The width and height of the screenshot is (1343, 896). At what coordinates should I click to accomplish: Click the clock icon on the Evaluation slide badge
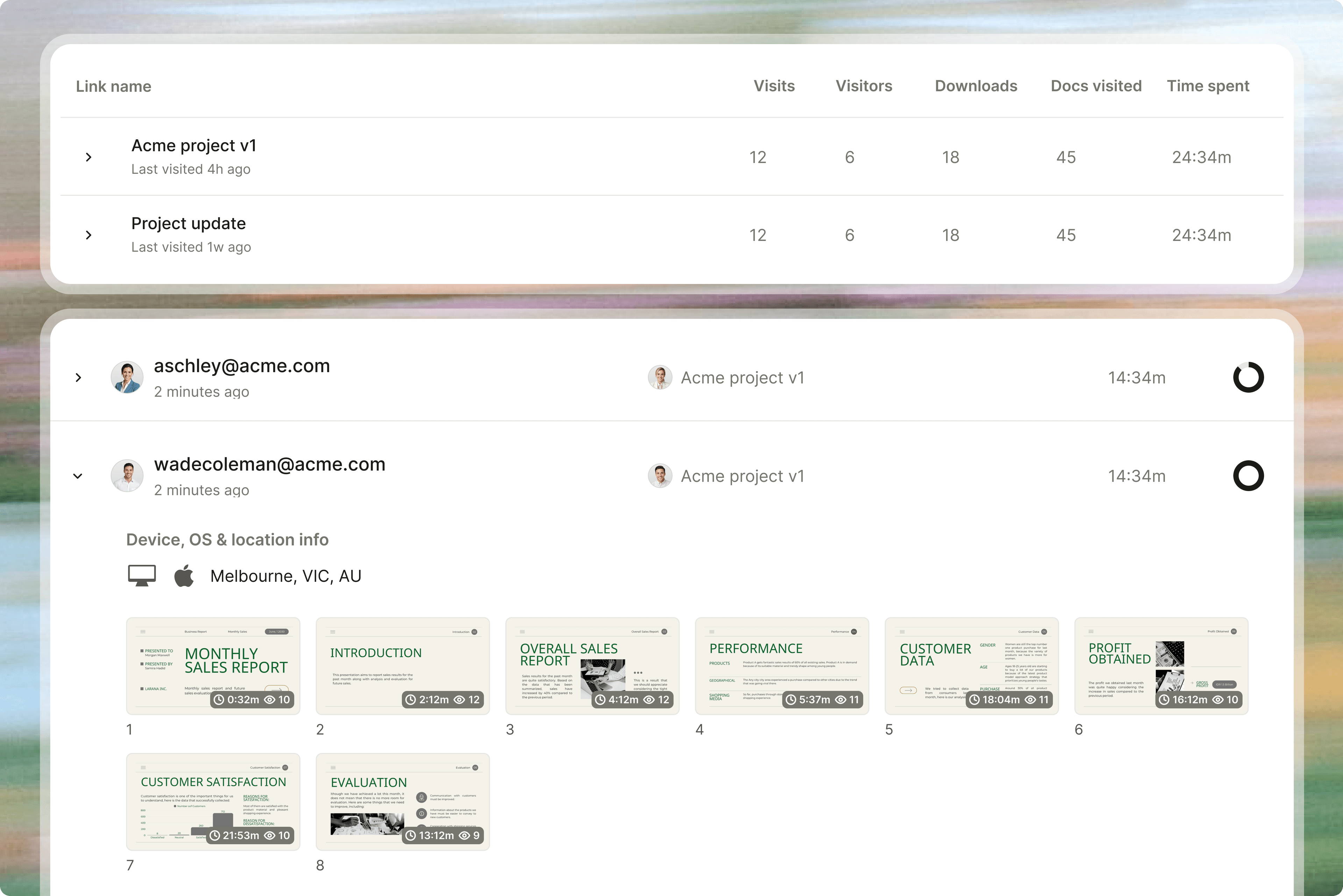tap(412, 835)
